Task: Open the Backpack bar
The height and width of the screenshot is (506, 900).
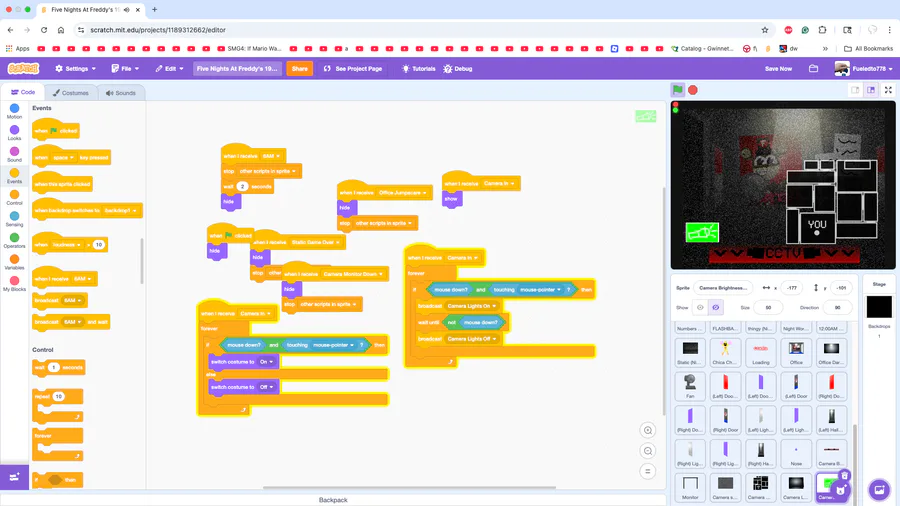Action: pyautogui.click(x=333, y=500)
